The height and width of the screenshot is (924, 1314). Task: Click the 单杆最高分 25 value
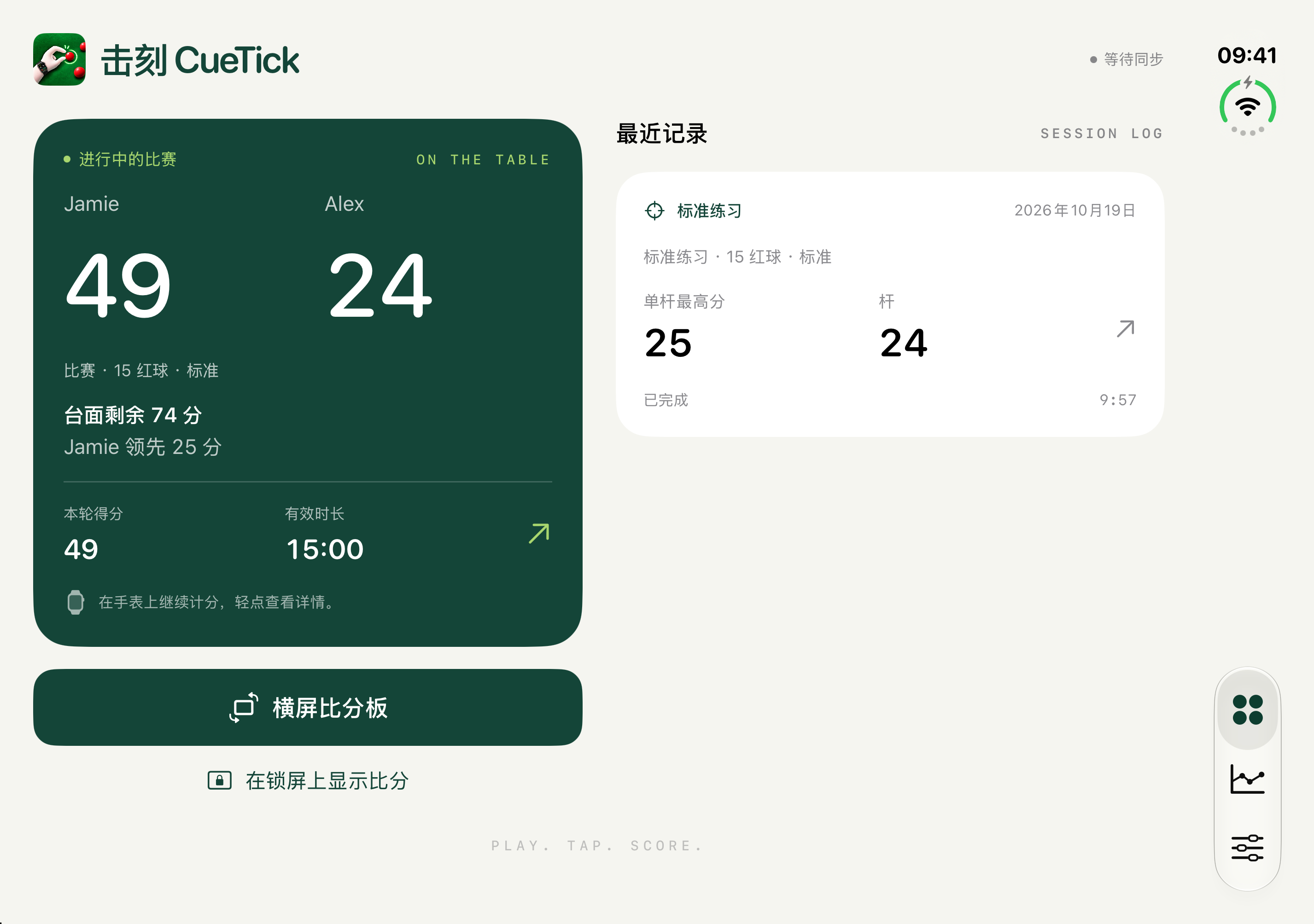click(668, 343)
